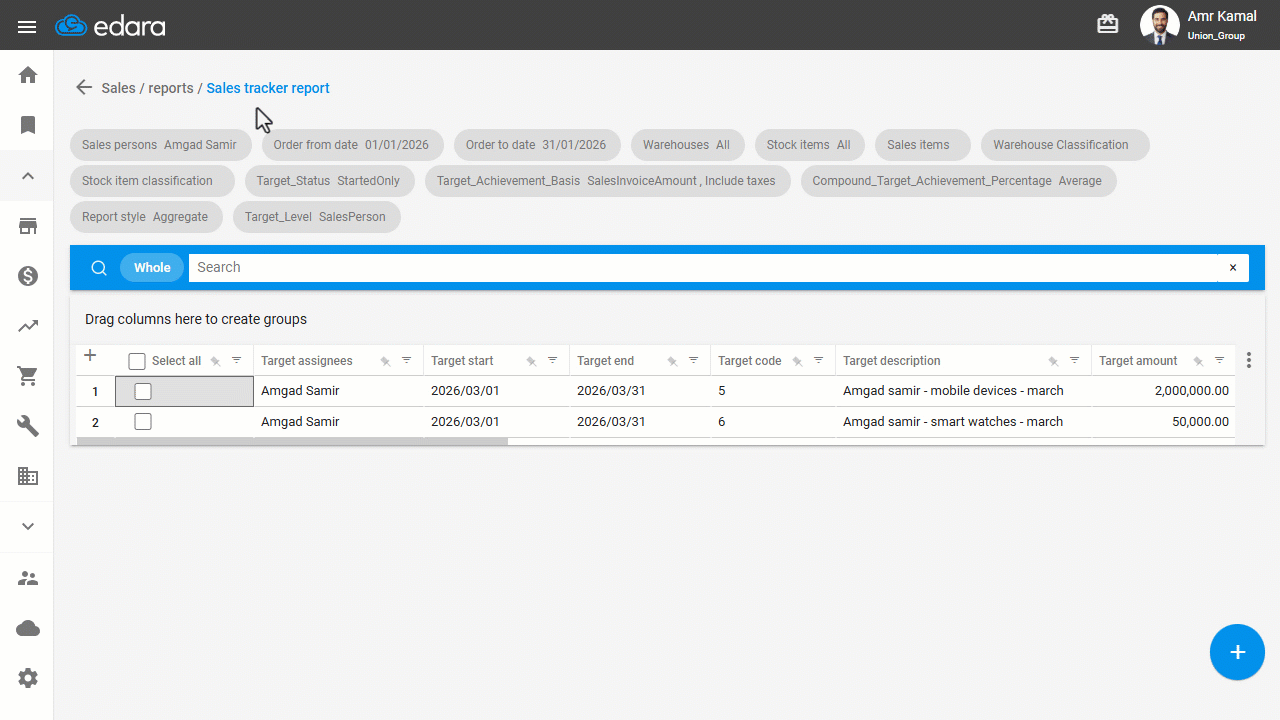1280x720 pixels.
Task: Open the people group sidebar icon
Action: coord(28,578)
